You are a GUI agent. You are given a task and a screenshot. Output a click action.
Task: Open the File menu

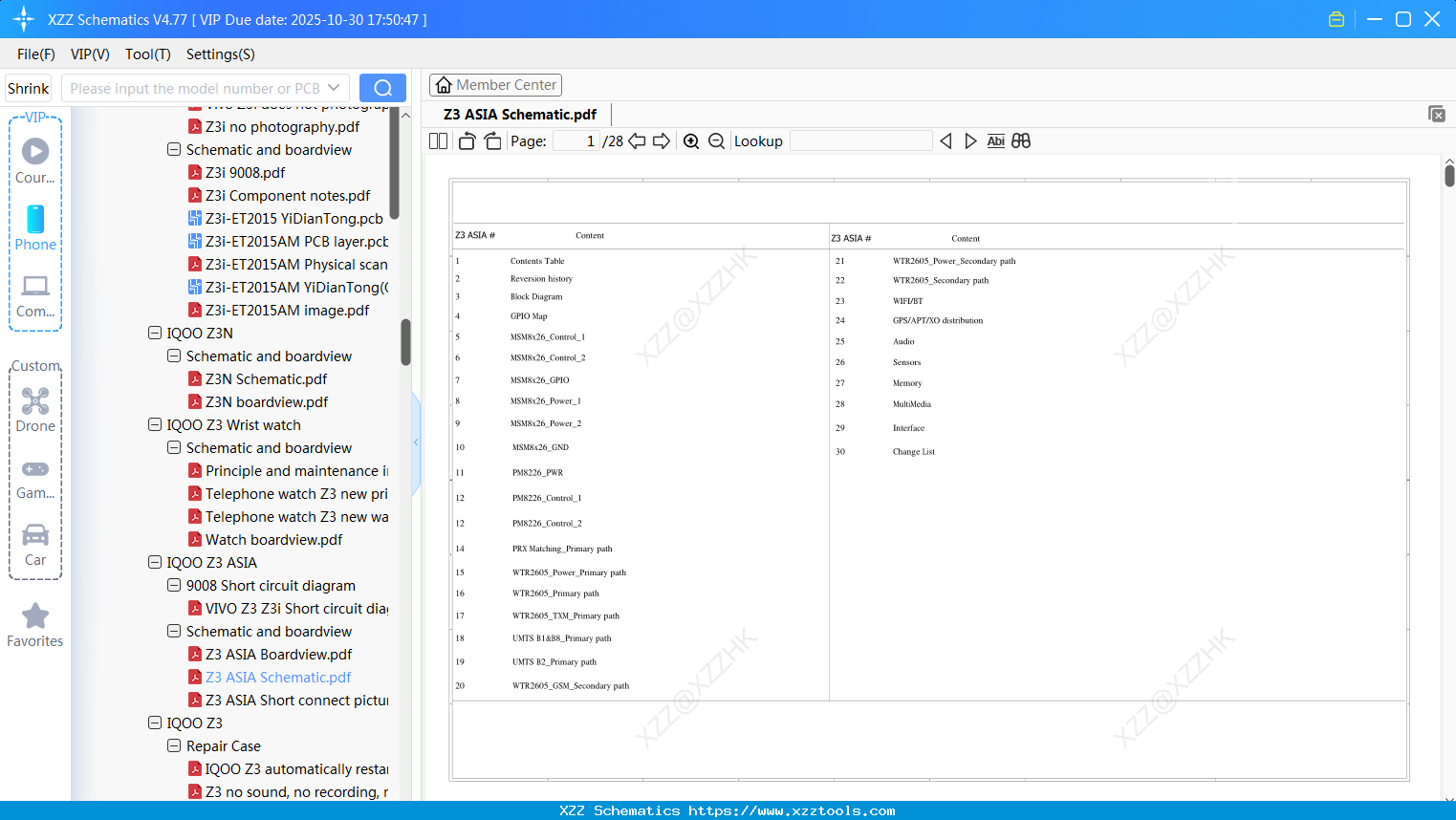click(36, 54)
